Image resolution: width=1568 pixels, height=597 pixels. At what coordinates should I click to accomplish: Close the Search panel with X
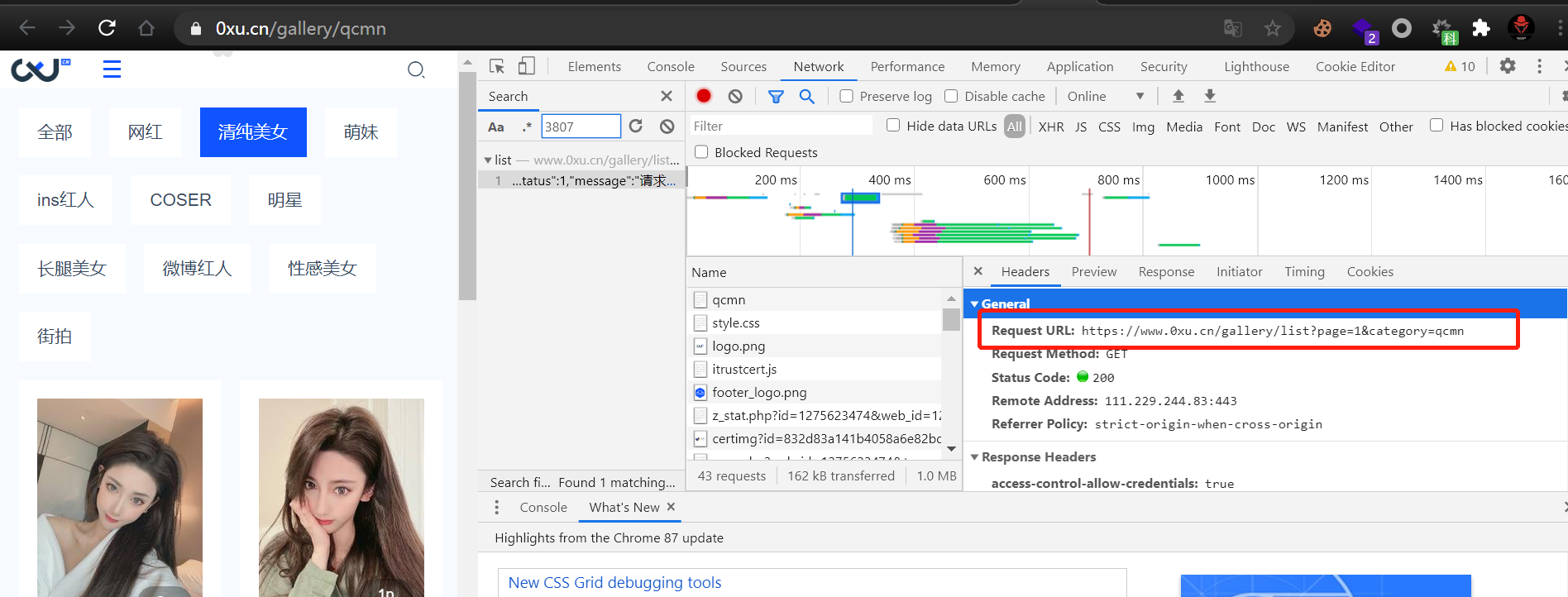click(x=667, y=96)
